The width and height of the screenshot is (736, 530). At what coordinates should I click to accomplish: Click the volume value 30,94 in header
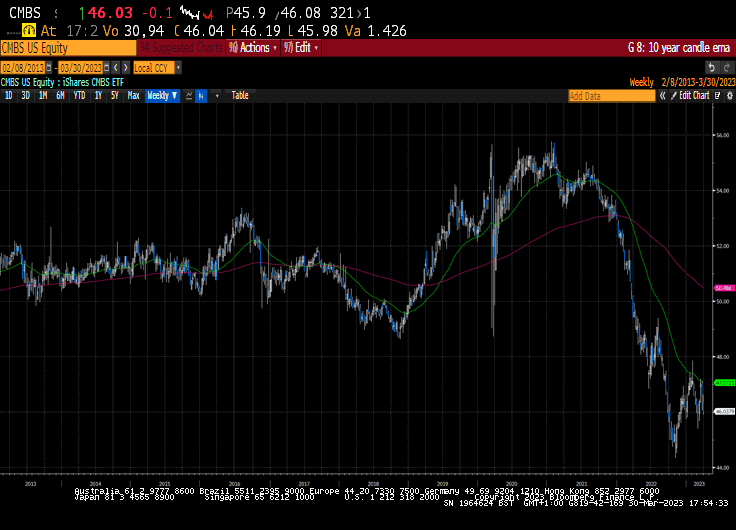tap(144, 31)
